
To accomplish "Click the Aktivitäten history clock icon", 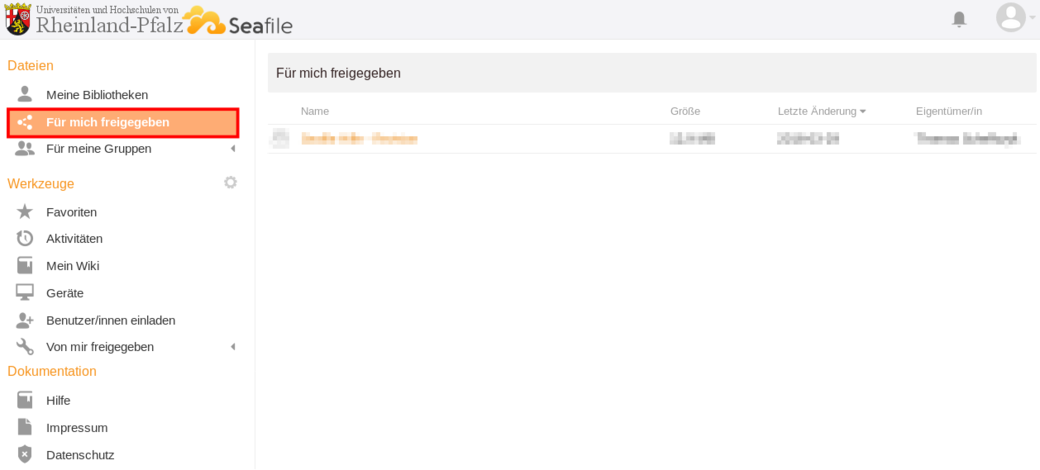I will pos(25,238).
